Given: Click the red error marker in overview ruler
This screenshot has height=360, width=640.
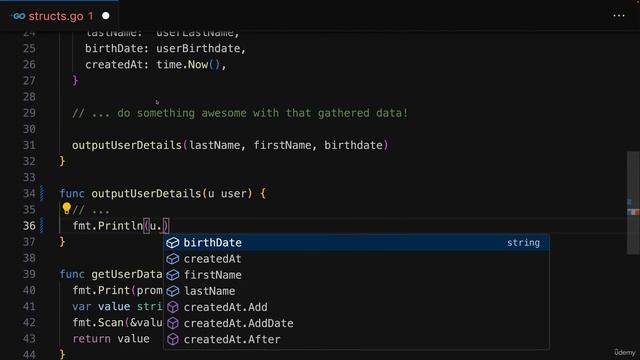Looking at the screenshot, I should pyautogui.click(x=636, y=212).
